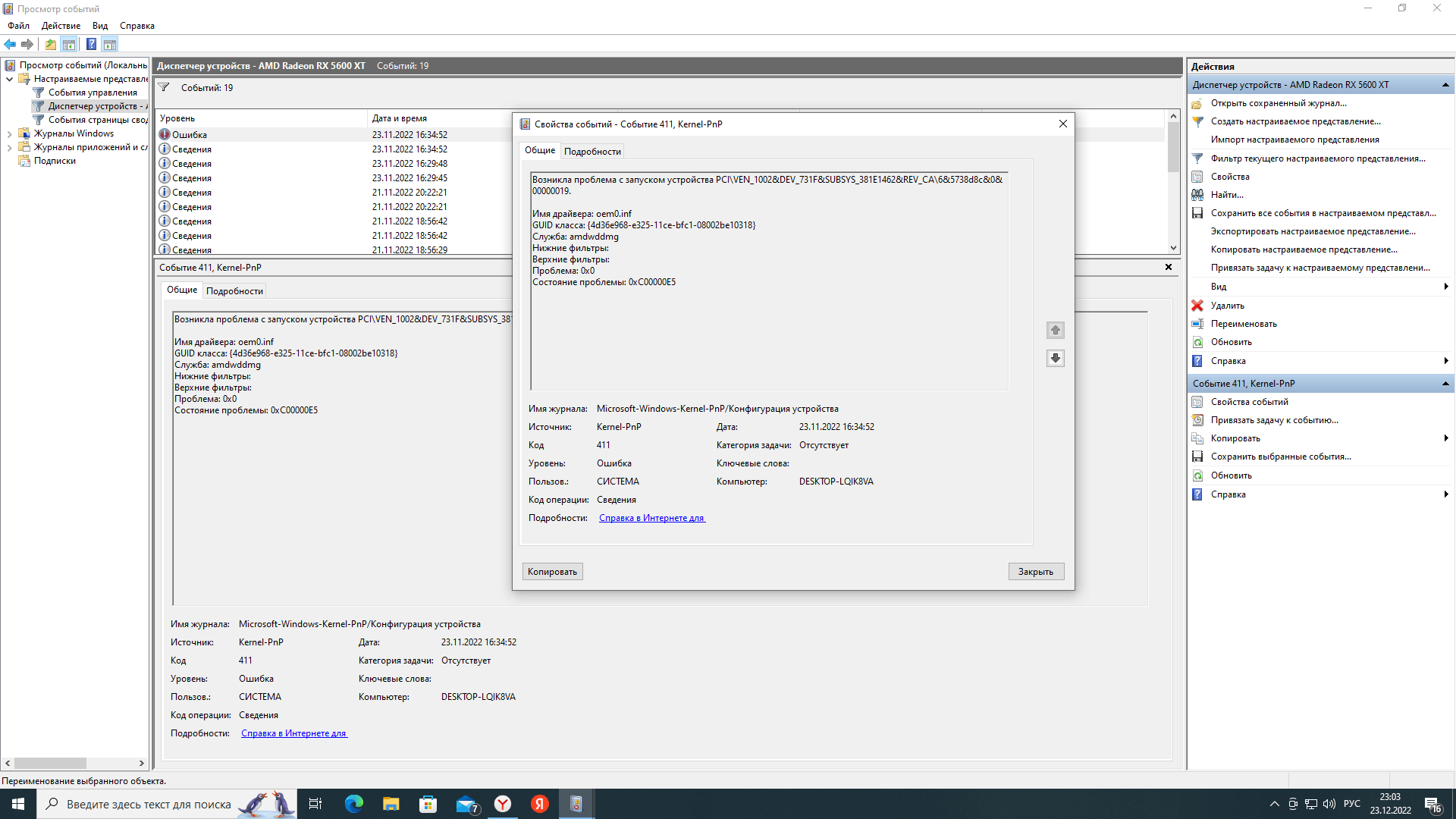Click Свойства событий icon in Actions pane

pyautogui.click(x=1197, y=402)
